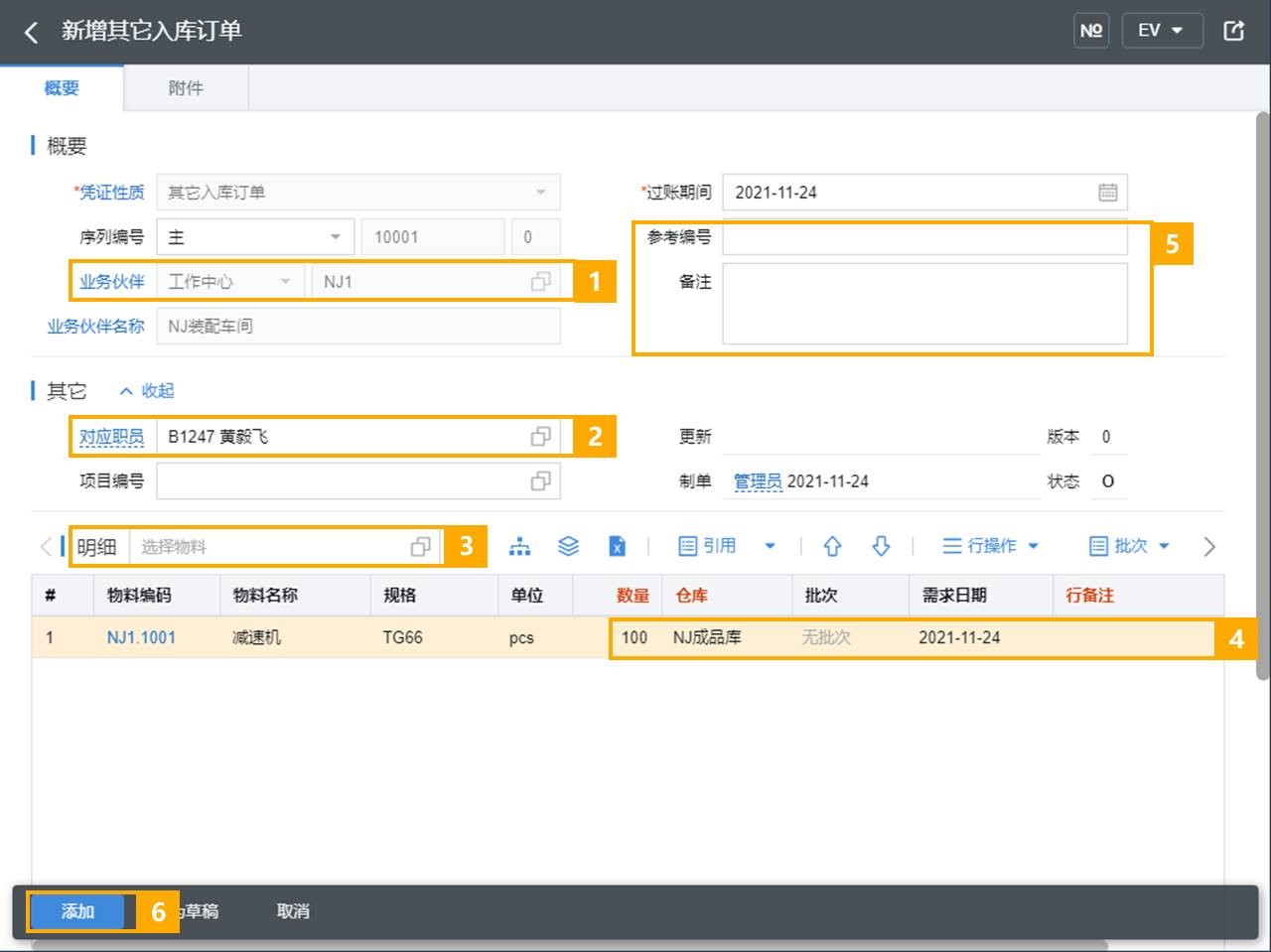Collapse the 其它 section via 收起
Screen dimensions: 1271x952
[147, 391]
